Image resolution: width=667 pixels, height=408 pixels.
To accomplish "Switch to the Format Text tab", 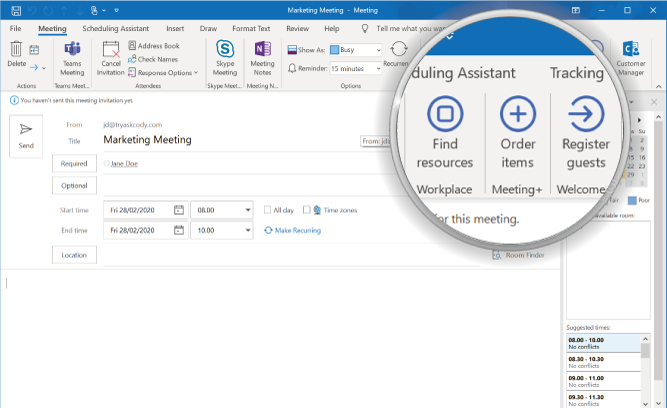I will coord(251,29).
